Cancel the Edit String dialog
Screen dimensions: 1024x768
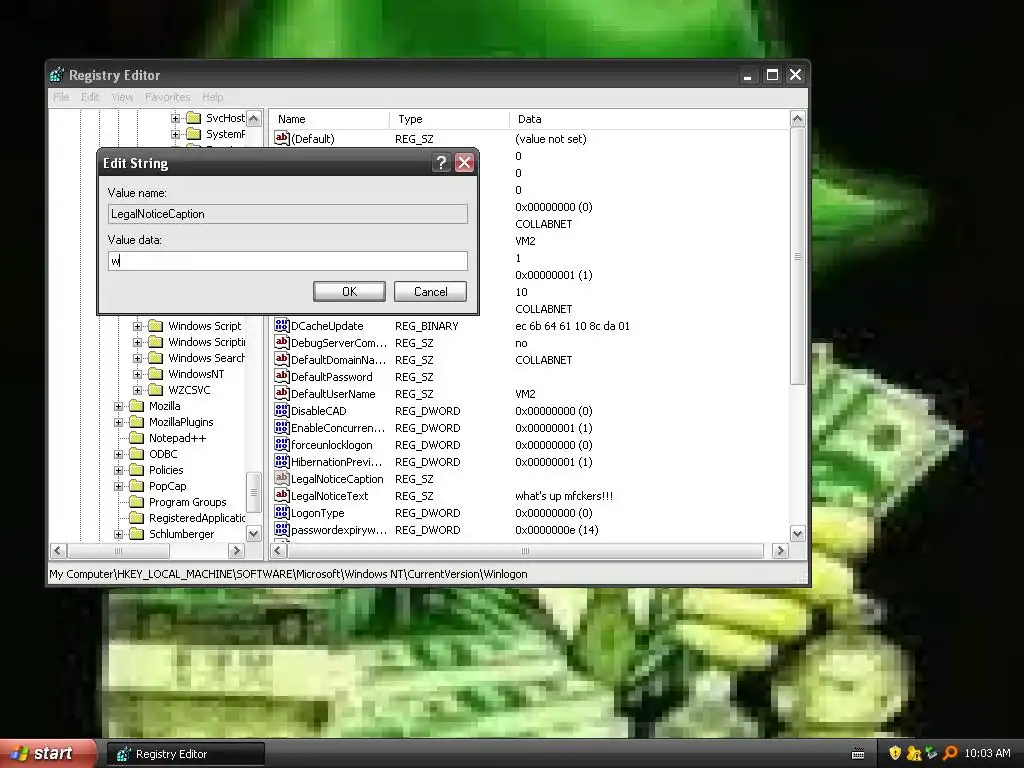tap(430, 291)
